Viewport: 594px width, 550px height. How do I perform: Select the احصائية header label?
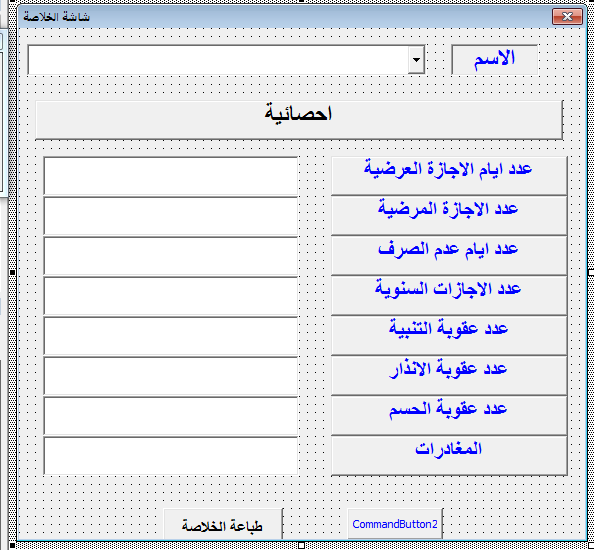tap(299, 120)
